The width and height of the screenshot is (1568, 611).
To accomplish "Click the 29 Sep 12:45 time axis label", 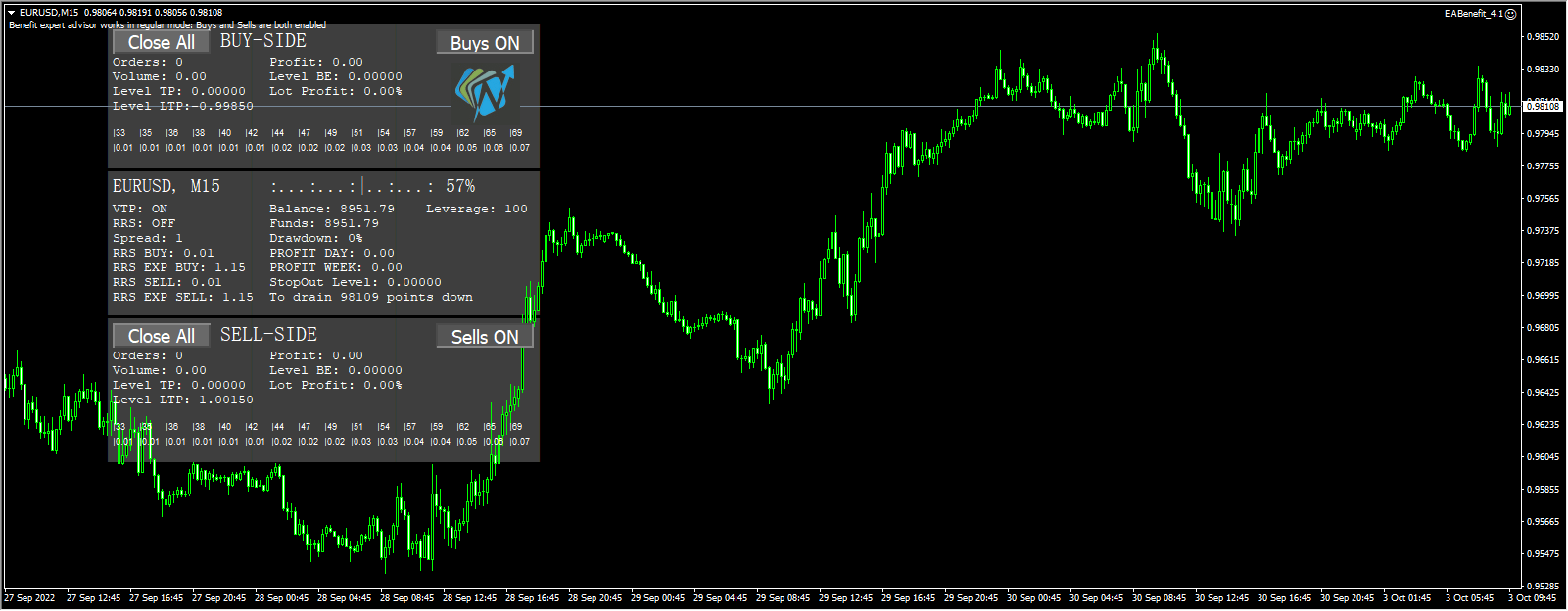I will [845, 598].
